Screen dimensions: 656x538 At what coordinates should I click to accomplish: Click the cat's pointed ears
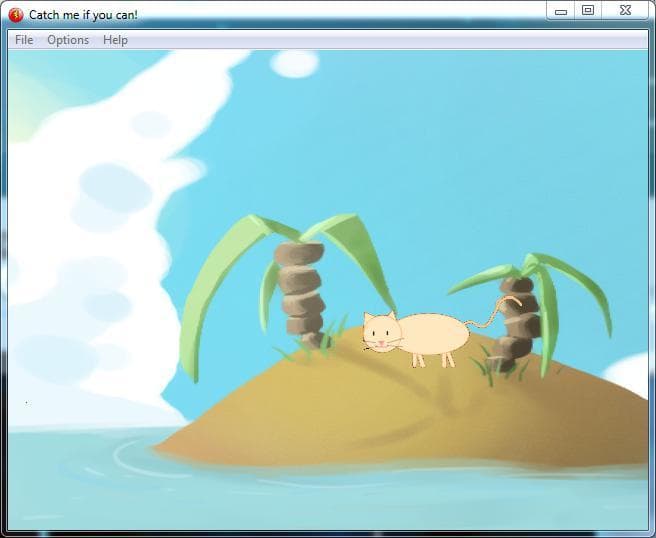click(x=379, y=315)
